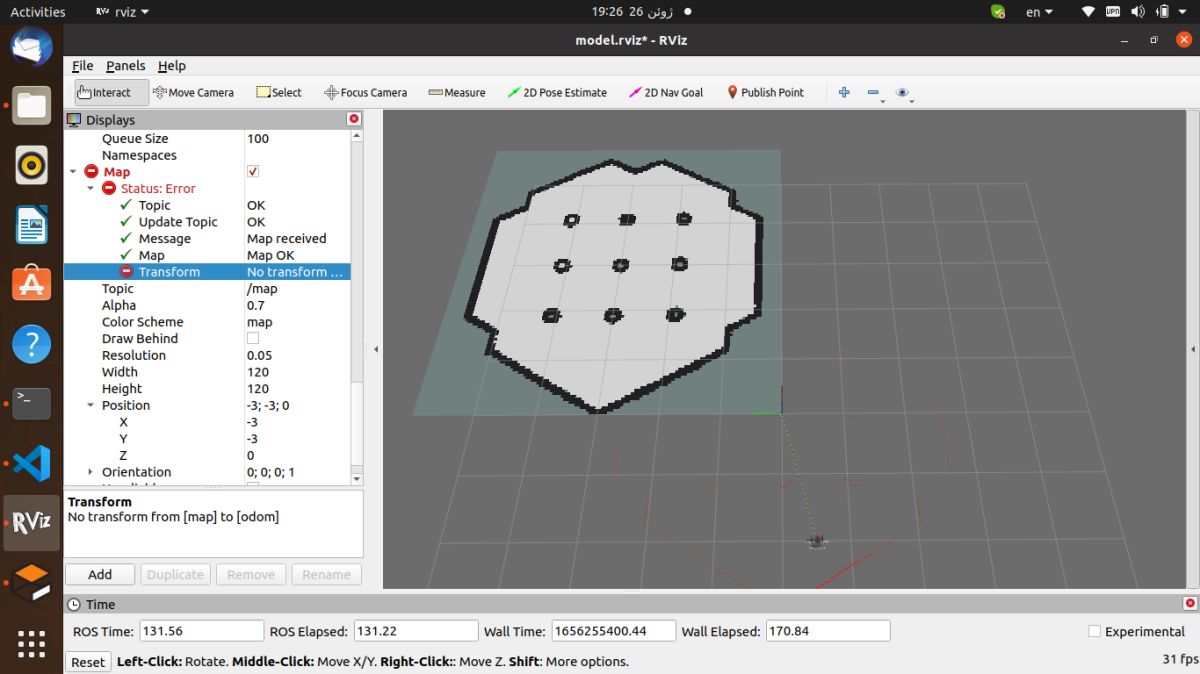Open the File menu
Image resolution: width=1200 pixels, height=674 pixels.
click(x=83, y=66)
